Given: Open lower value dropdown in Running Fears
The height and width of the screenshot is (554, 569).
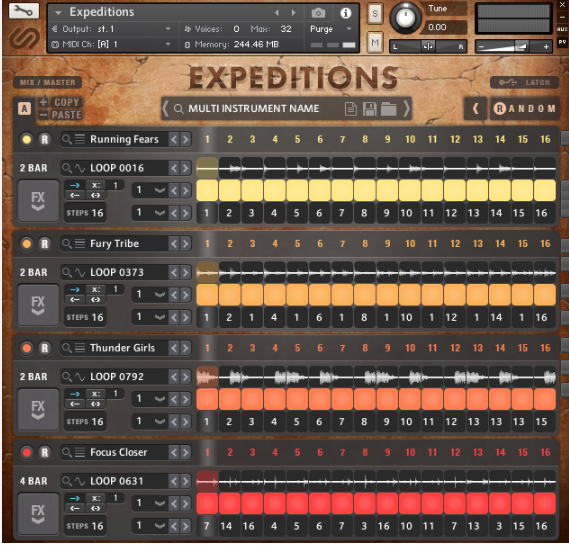Looking at the screenshot, I should tap(160, 213).
